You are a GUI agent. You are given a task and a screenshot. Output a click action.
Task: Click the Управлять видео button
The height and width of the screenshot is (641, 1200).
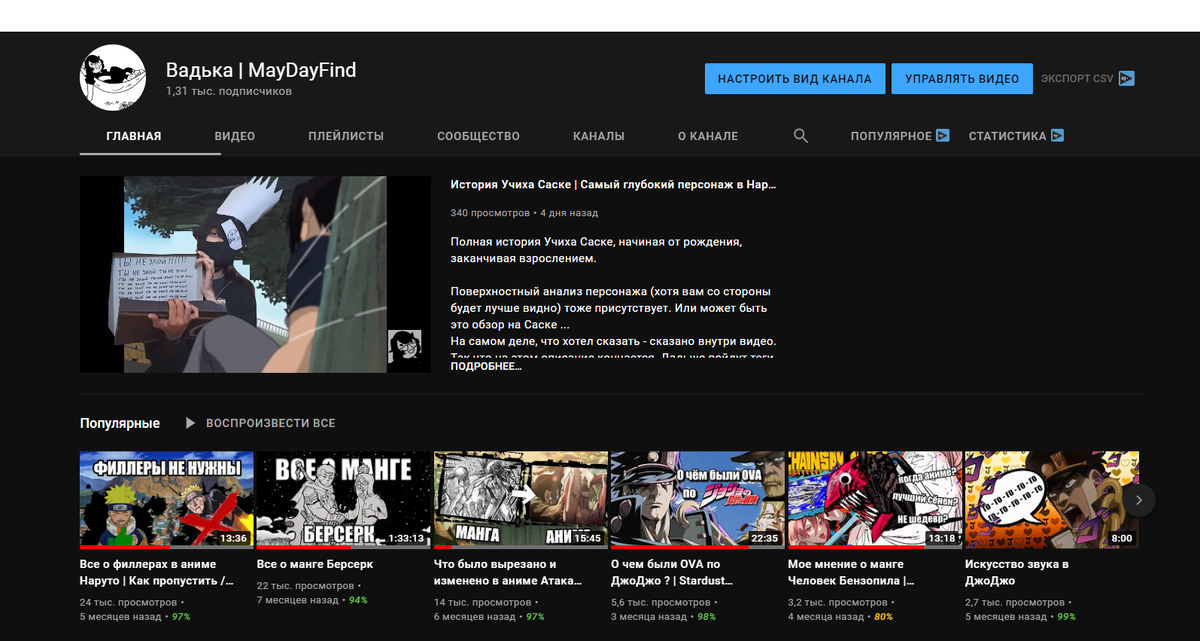[x=962, y=79]
